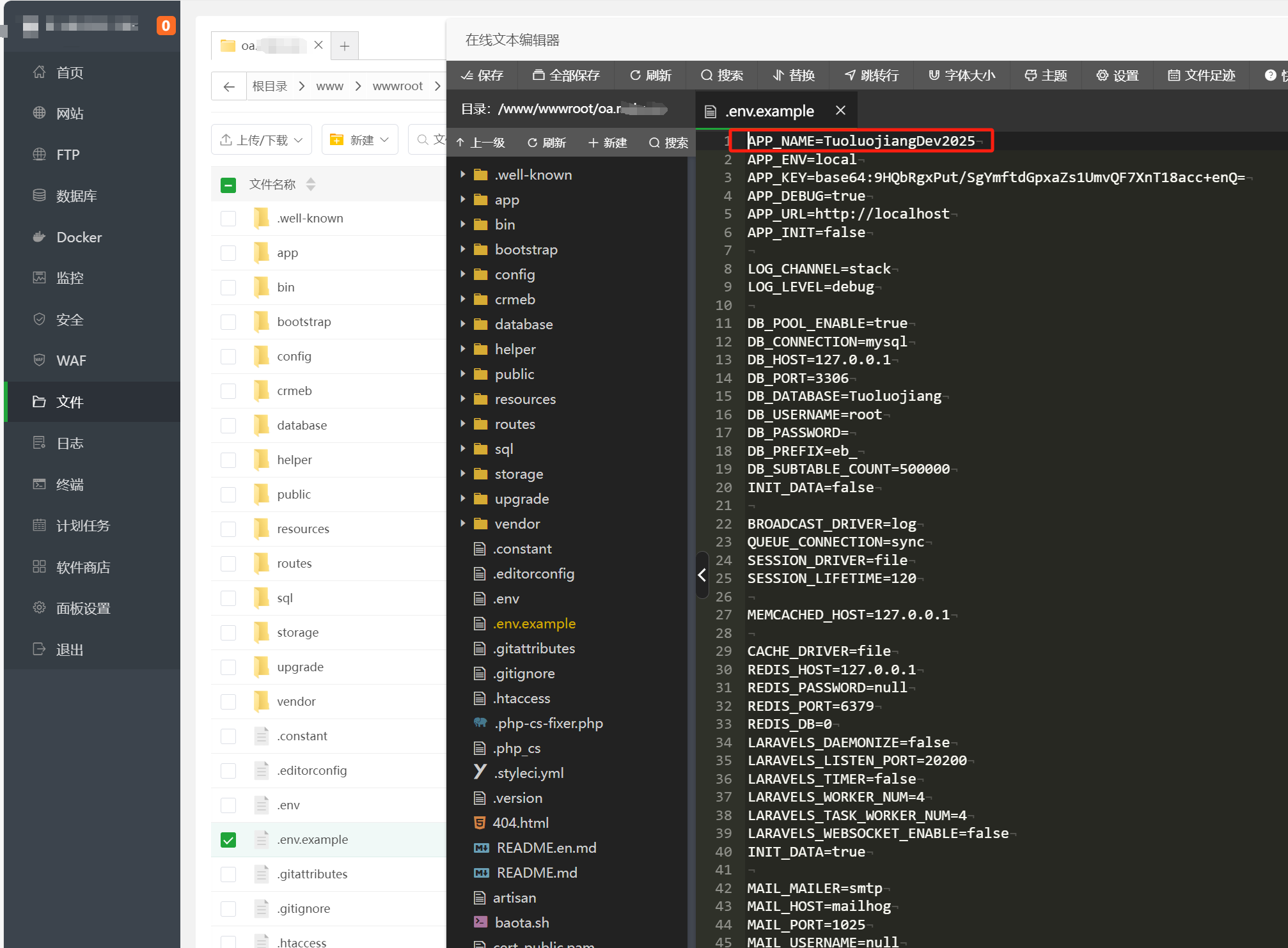1288x948 pixels.
Task: Check the vendor folder checkbox
Action: [x=228, y=702]
